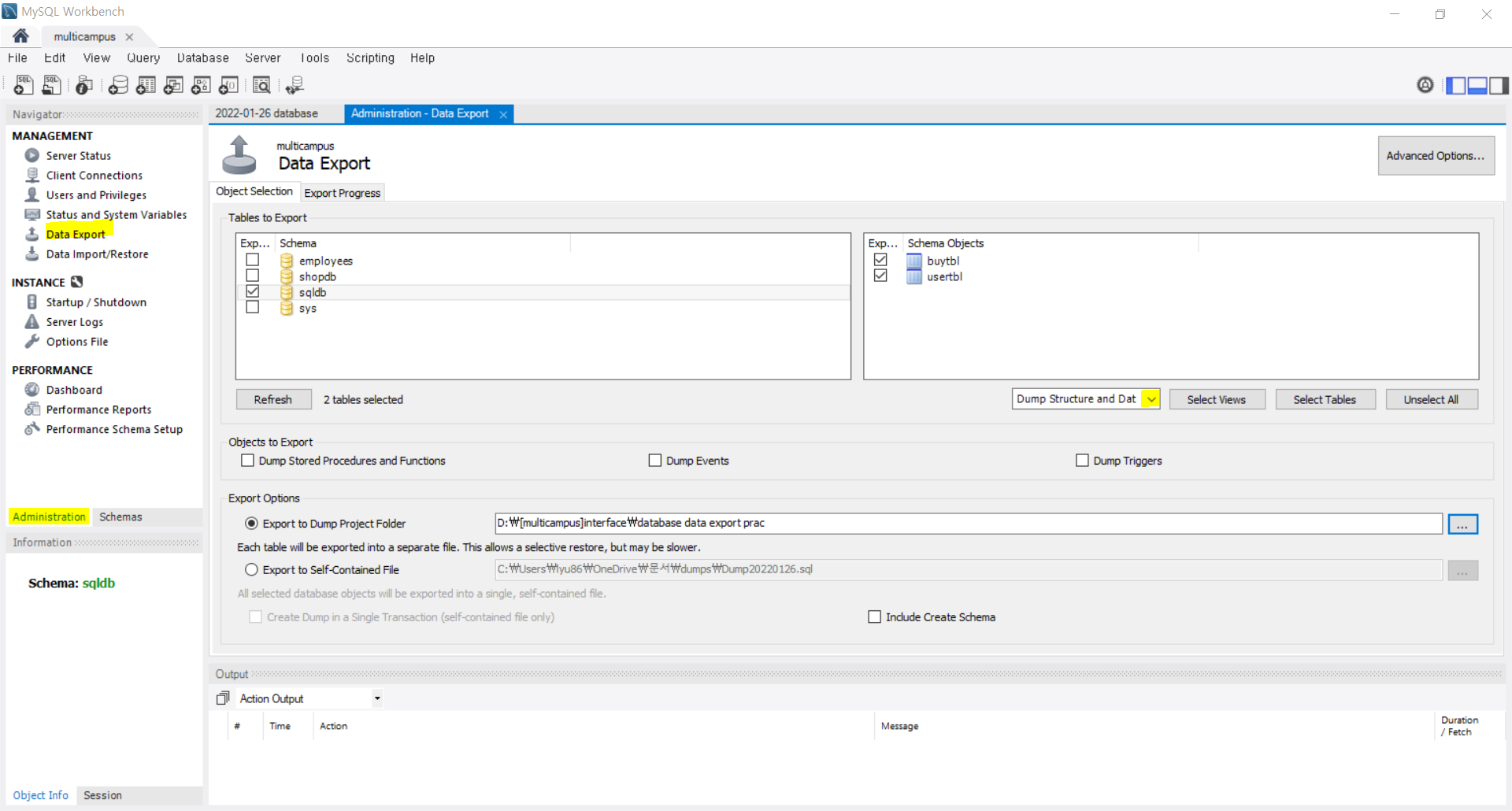Open preferences gear icon at top right
1512x811 pixels.
[x=1425, y=85]
